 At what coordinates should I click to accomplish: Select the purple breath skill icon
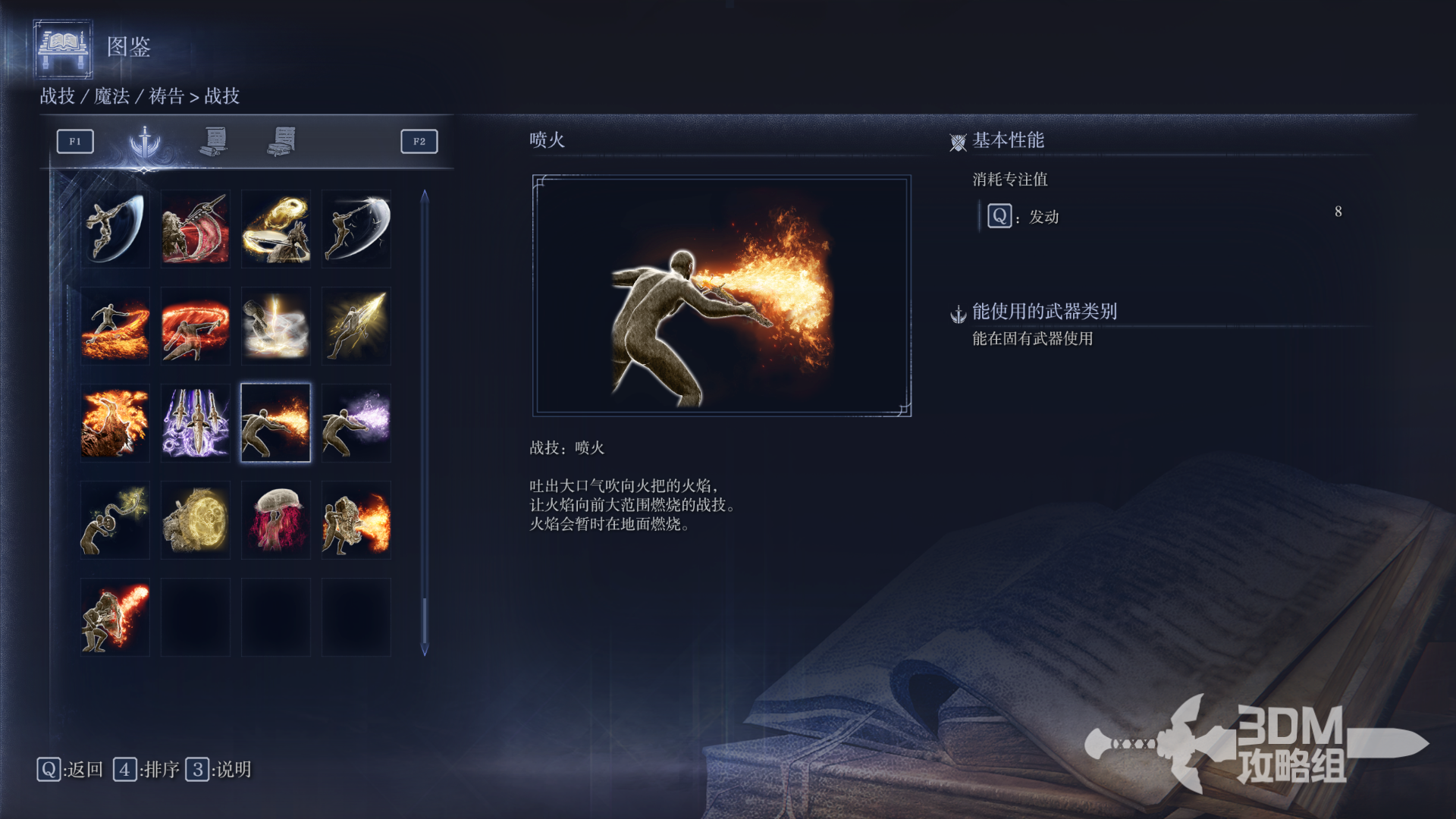click(356, 422)
